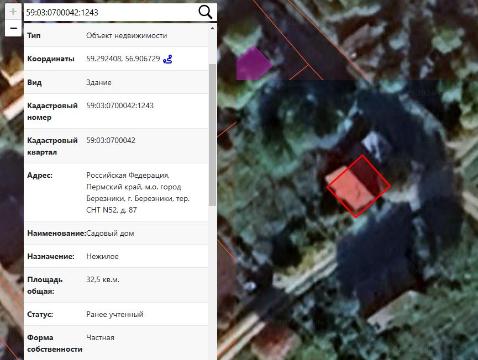Click the Форма собственности row
The height and width of the screenshot is (360, 478).
pyautogui.click(x=116, y=343)
